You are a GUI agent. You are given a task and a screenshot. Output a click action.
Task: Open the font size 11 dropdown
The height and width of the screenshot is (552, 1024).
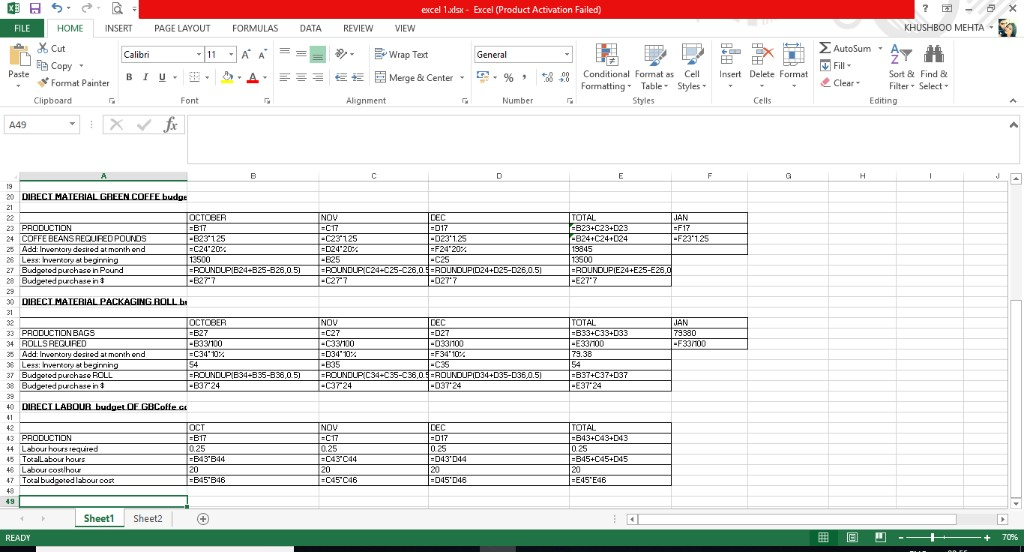(x=231, y=54)
